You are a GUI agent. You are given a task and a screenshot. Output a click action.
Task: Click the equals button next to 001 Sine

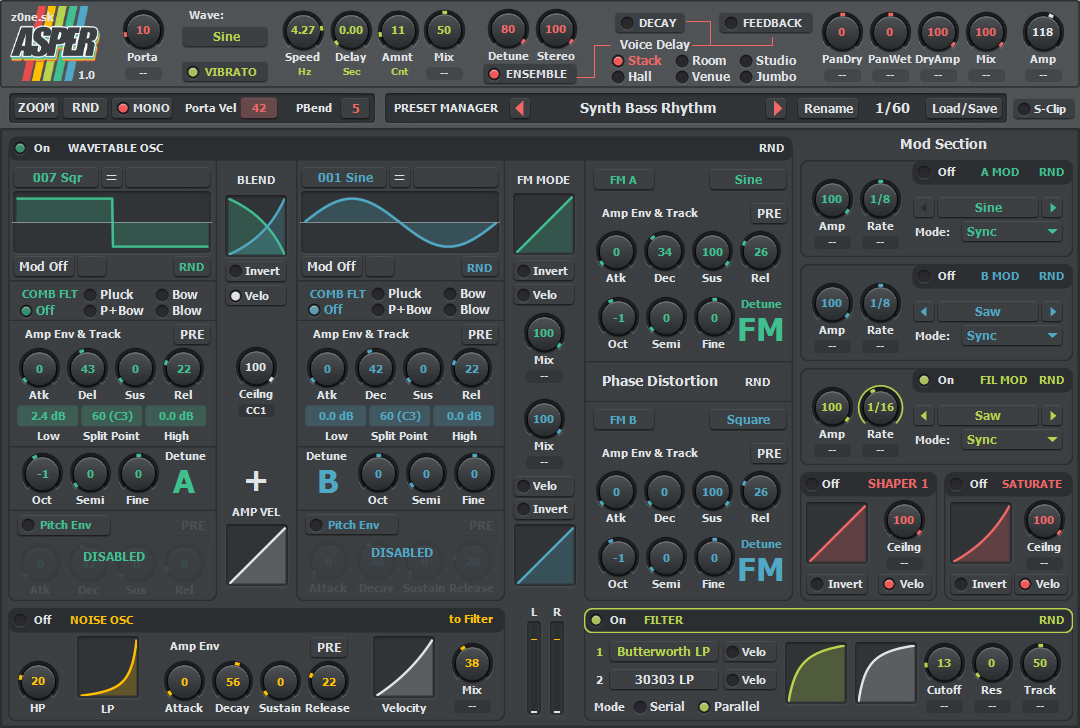[x=399, y=178]
